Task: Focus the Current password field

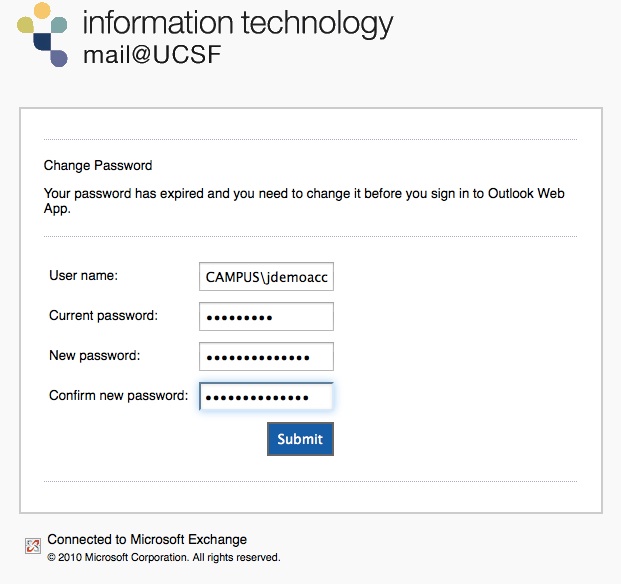Action: pos(266,316)
